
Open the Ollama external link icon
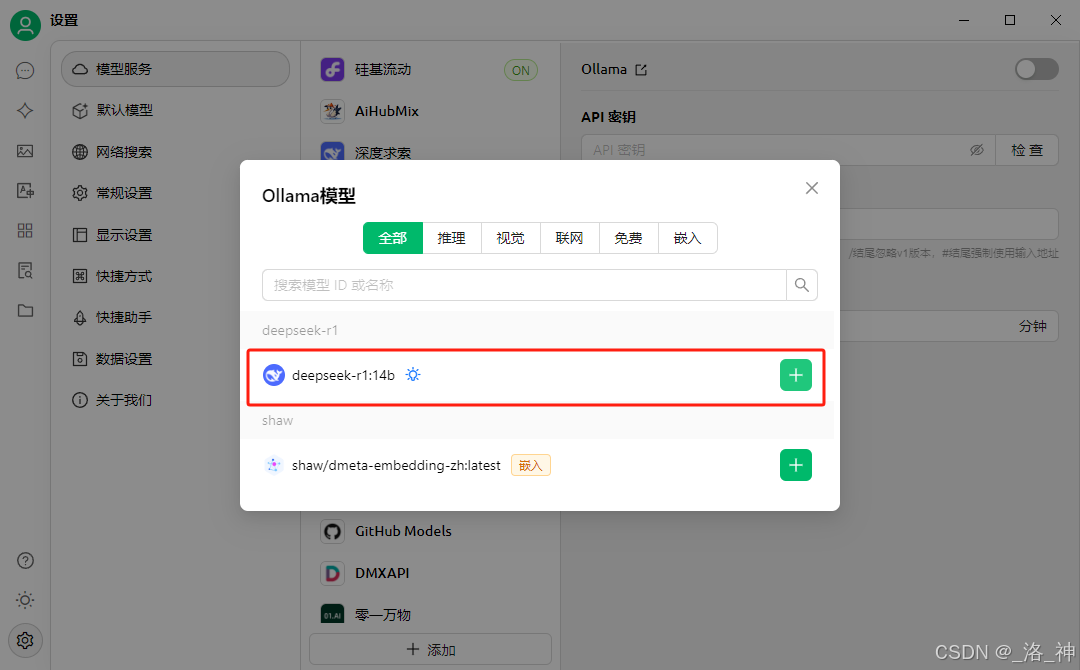pos(641,70)
